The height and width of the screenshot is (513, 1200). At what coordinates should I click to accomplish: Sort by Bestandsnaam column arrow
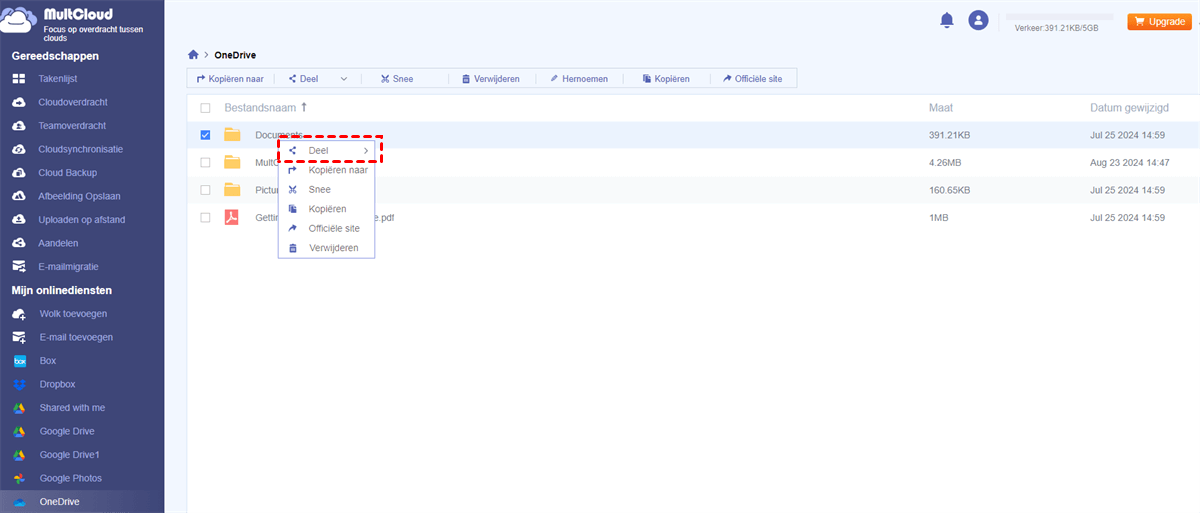point(304,107)
